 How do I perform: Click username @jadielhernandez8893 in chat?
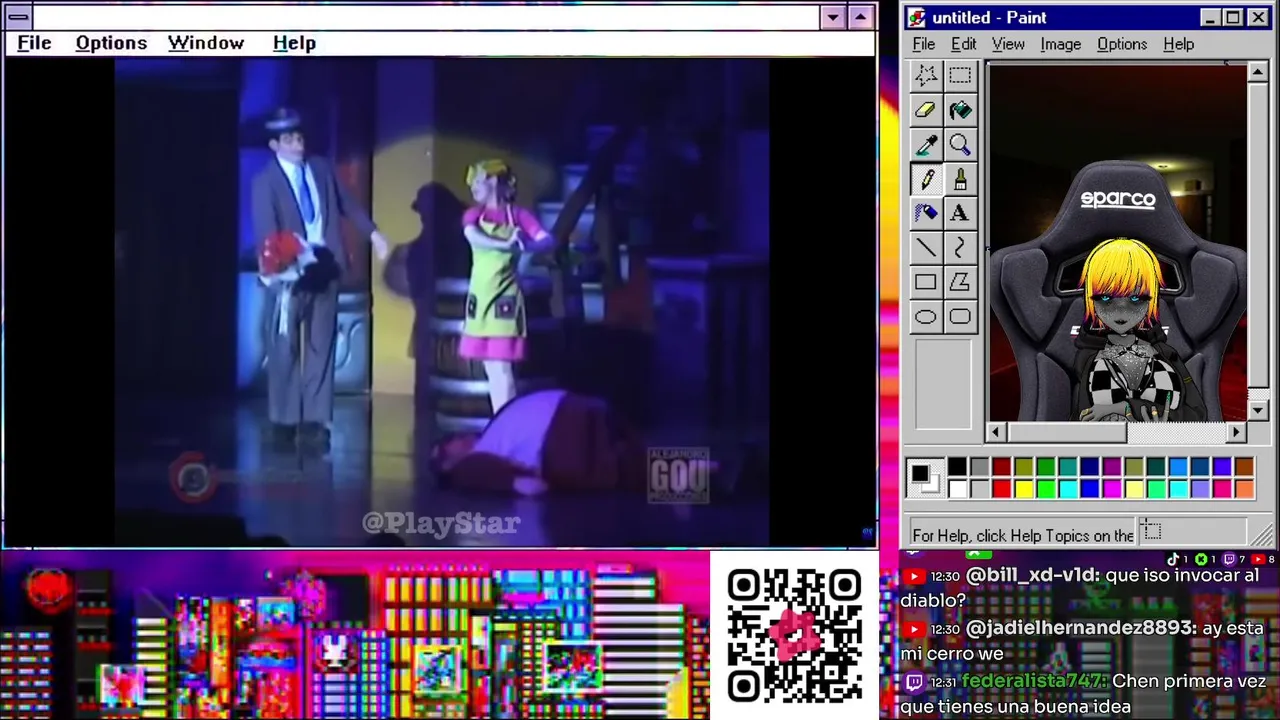click(1081, 629)
